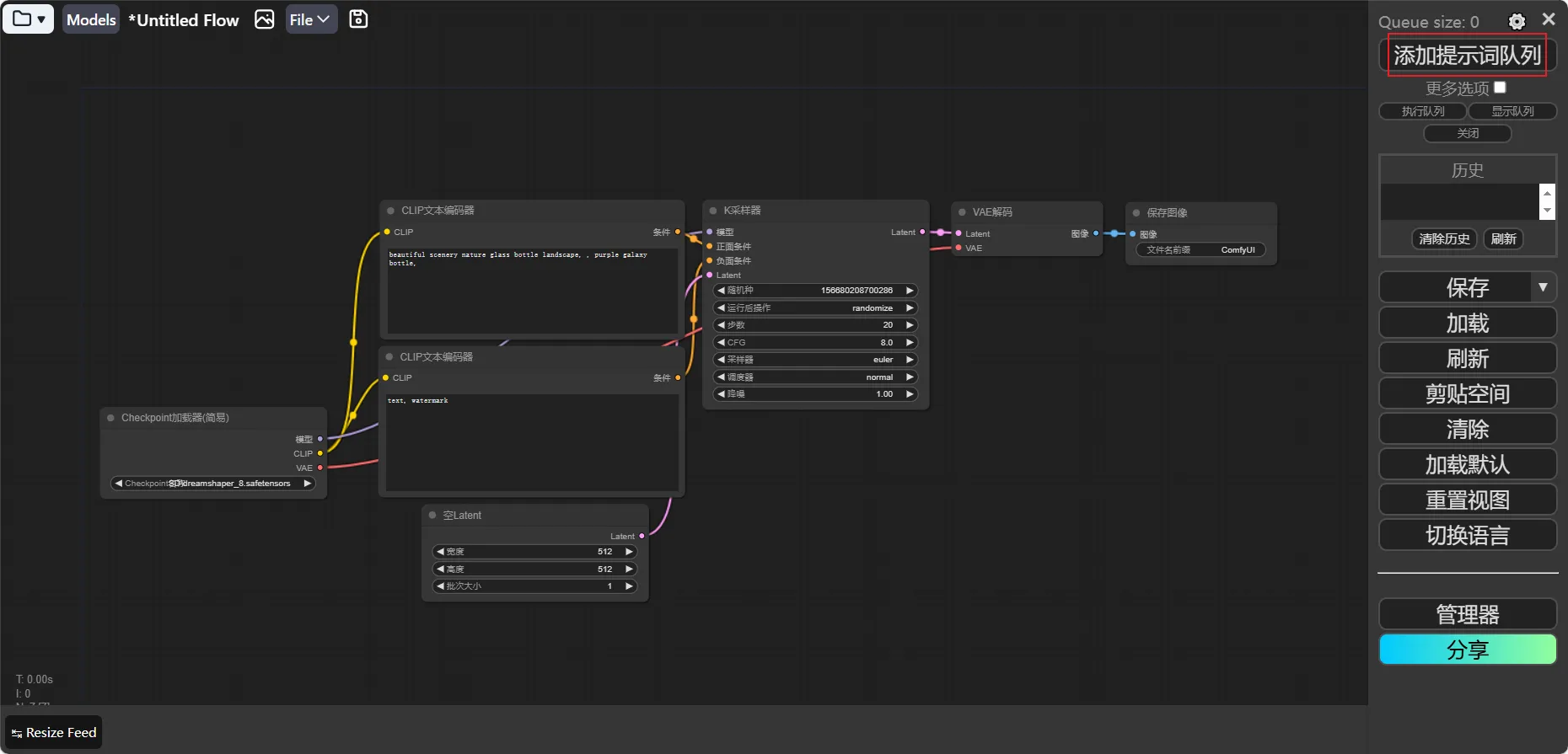This screenshot has height=754, width=1568.
Task: Open the 调度器 normal selector
Action: (x=815, y=377)
